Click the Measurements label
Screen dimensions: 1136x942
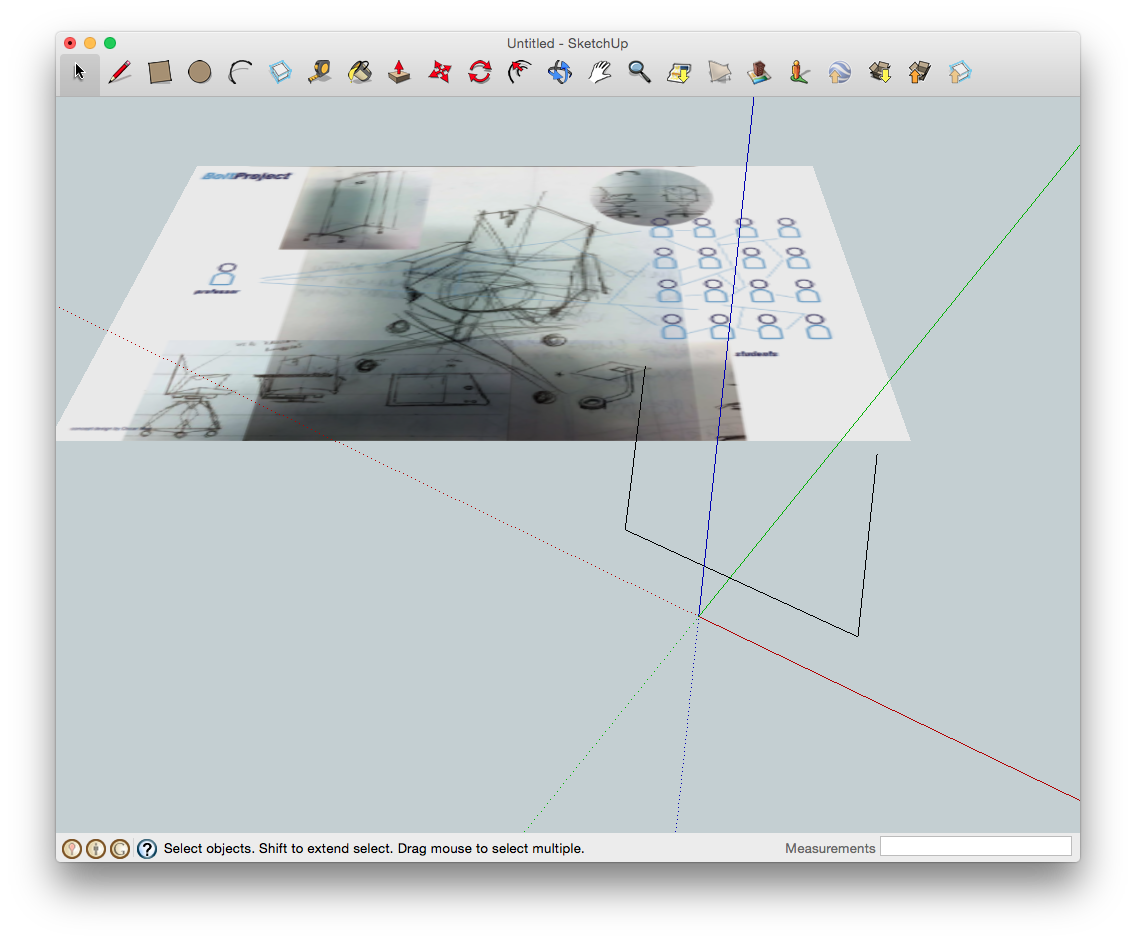click(830, 849)
